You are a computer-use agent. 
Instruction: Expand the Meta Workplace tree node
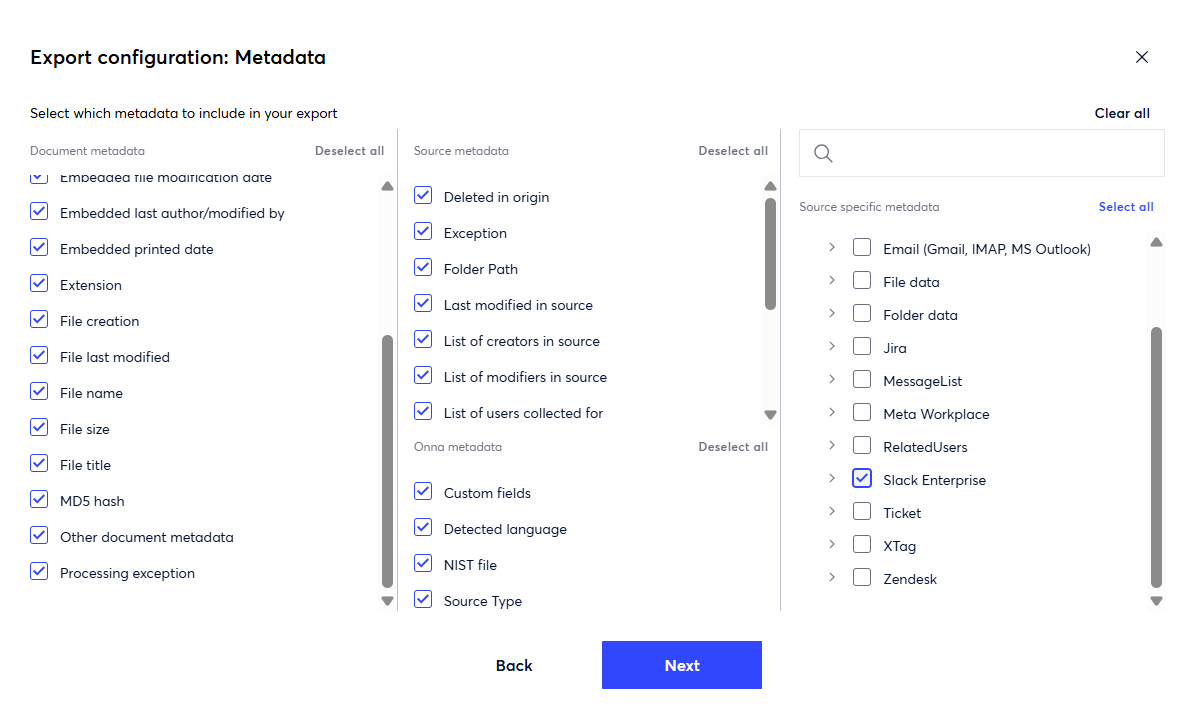(x=832, y=413)
